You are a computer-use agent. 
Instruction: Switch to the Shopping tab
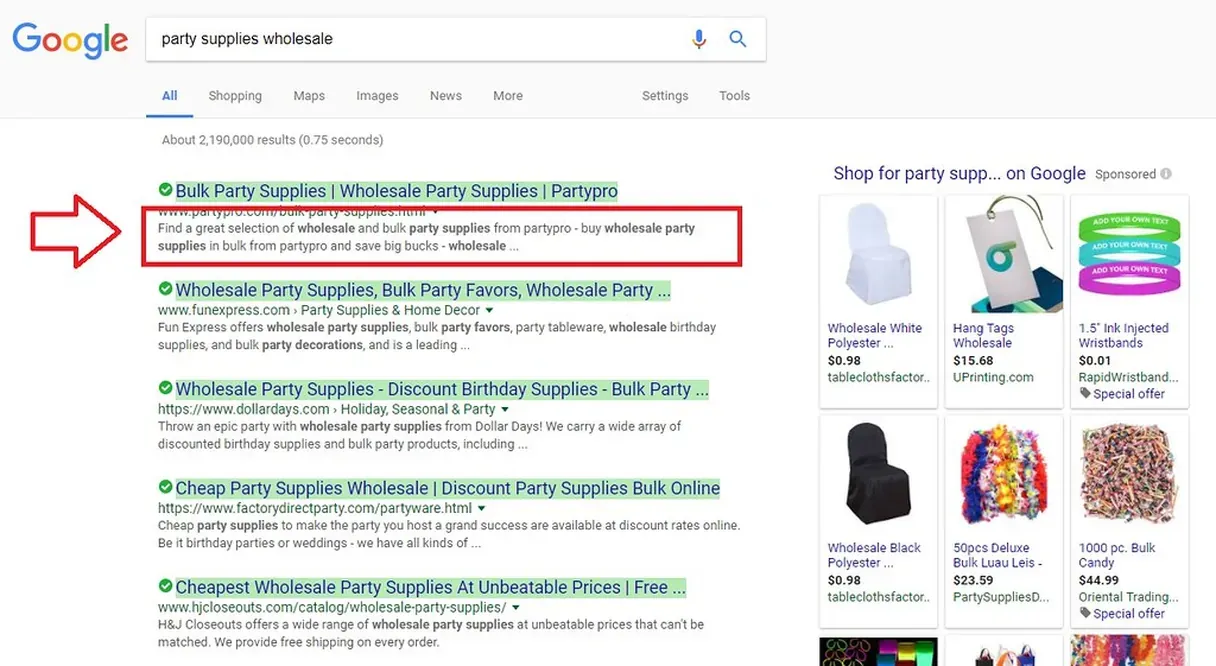coord(234,95)
